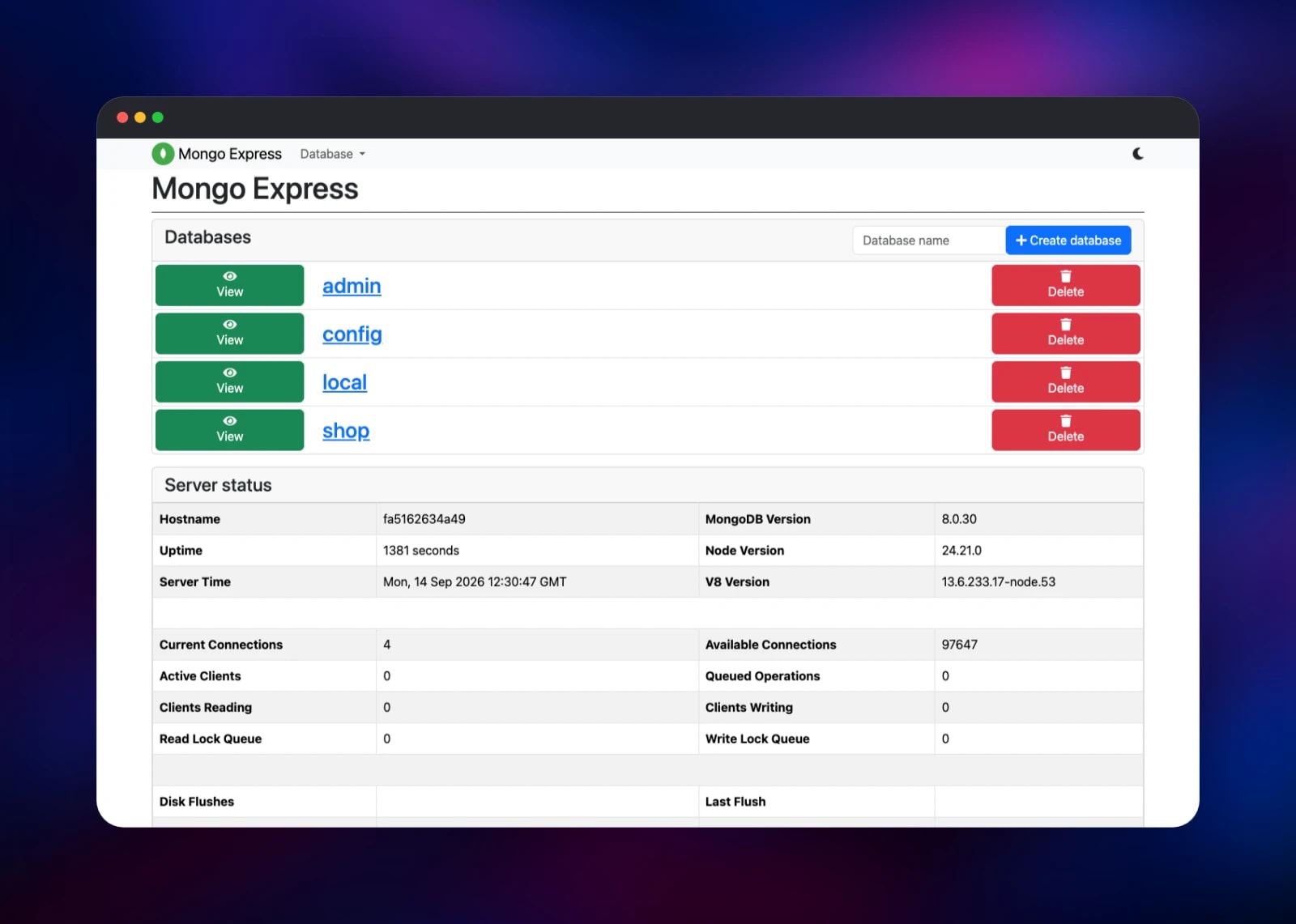View the local database
The height and width of the screenshot is (924, 1296).
point(230,381)
